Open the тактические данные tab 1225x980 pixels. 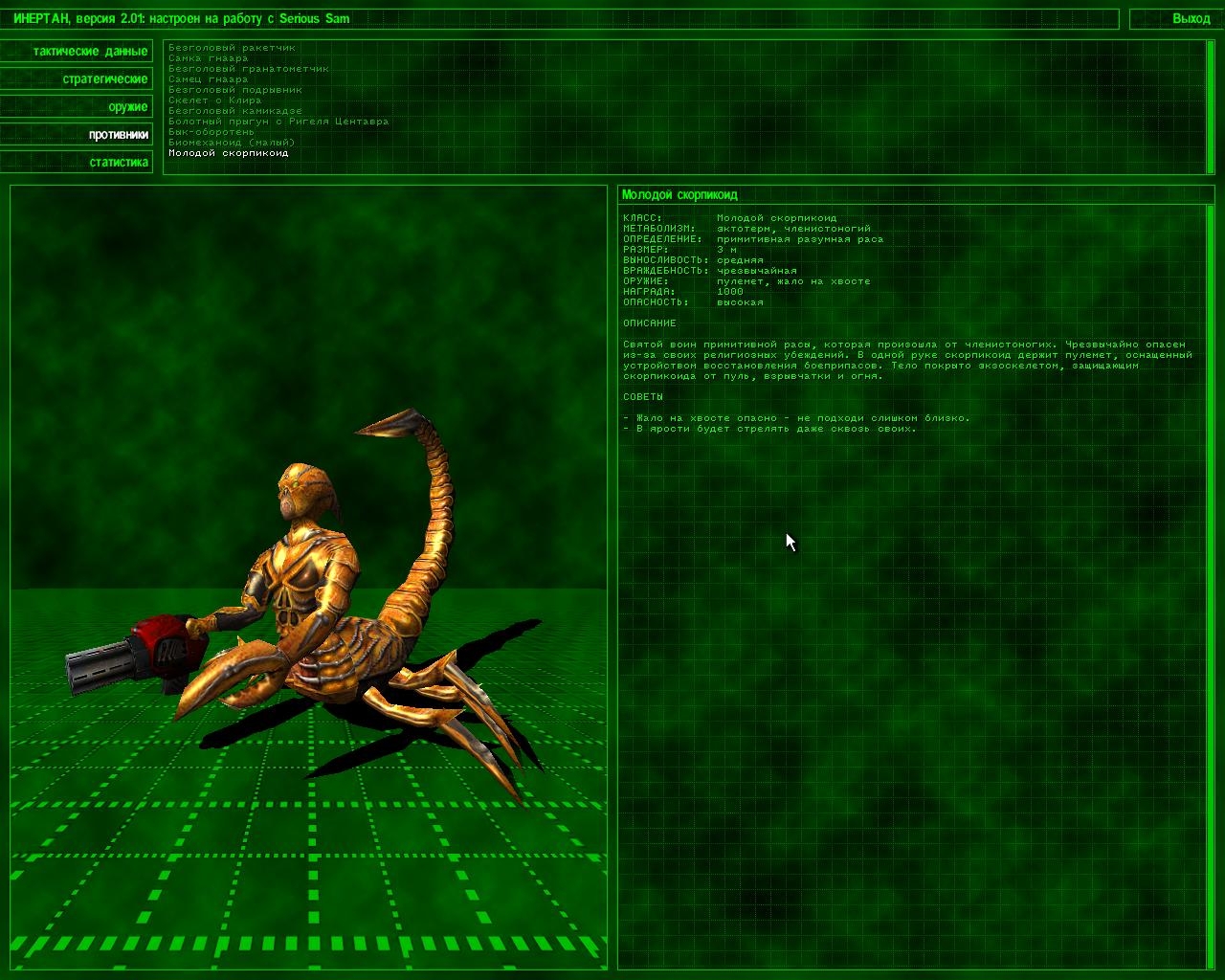click(77, 51)
